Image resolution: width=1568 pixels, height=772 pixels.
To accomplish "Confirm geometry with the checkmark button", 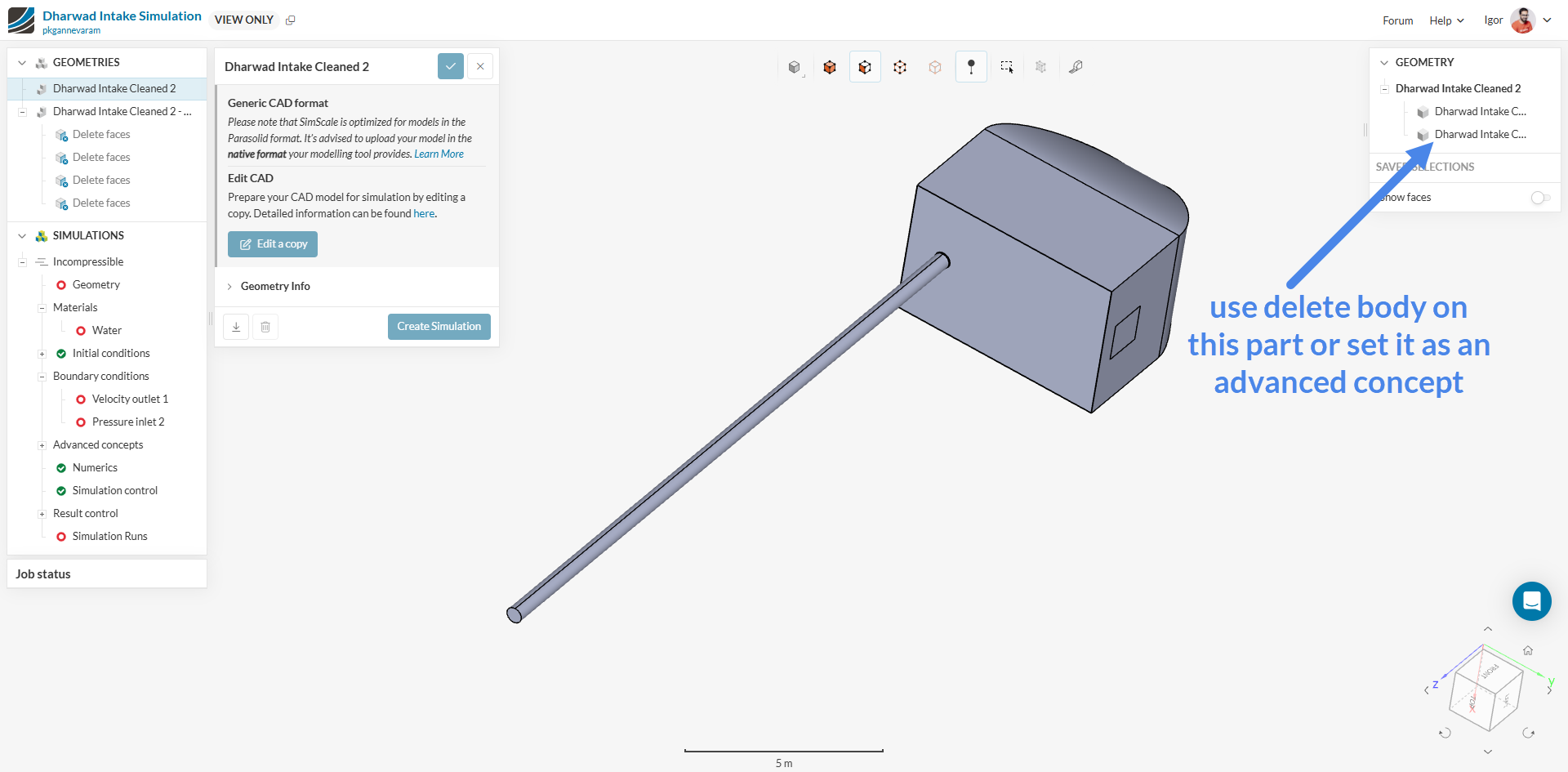I will tap(451, 66).
